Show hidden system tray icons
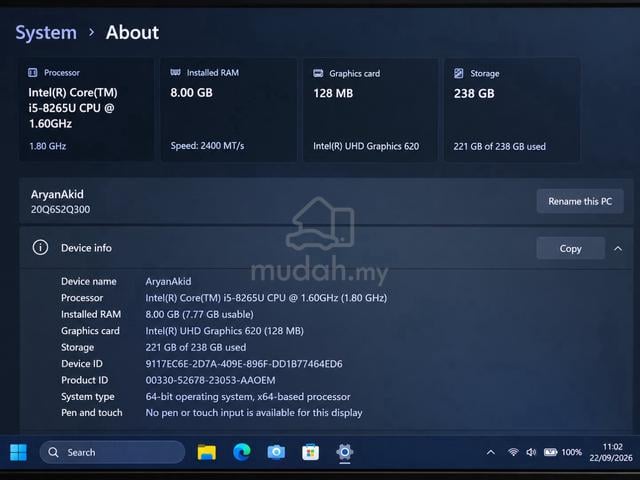This screenshot has width=640, height=480. (x=491, y=452)
